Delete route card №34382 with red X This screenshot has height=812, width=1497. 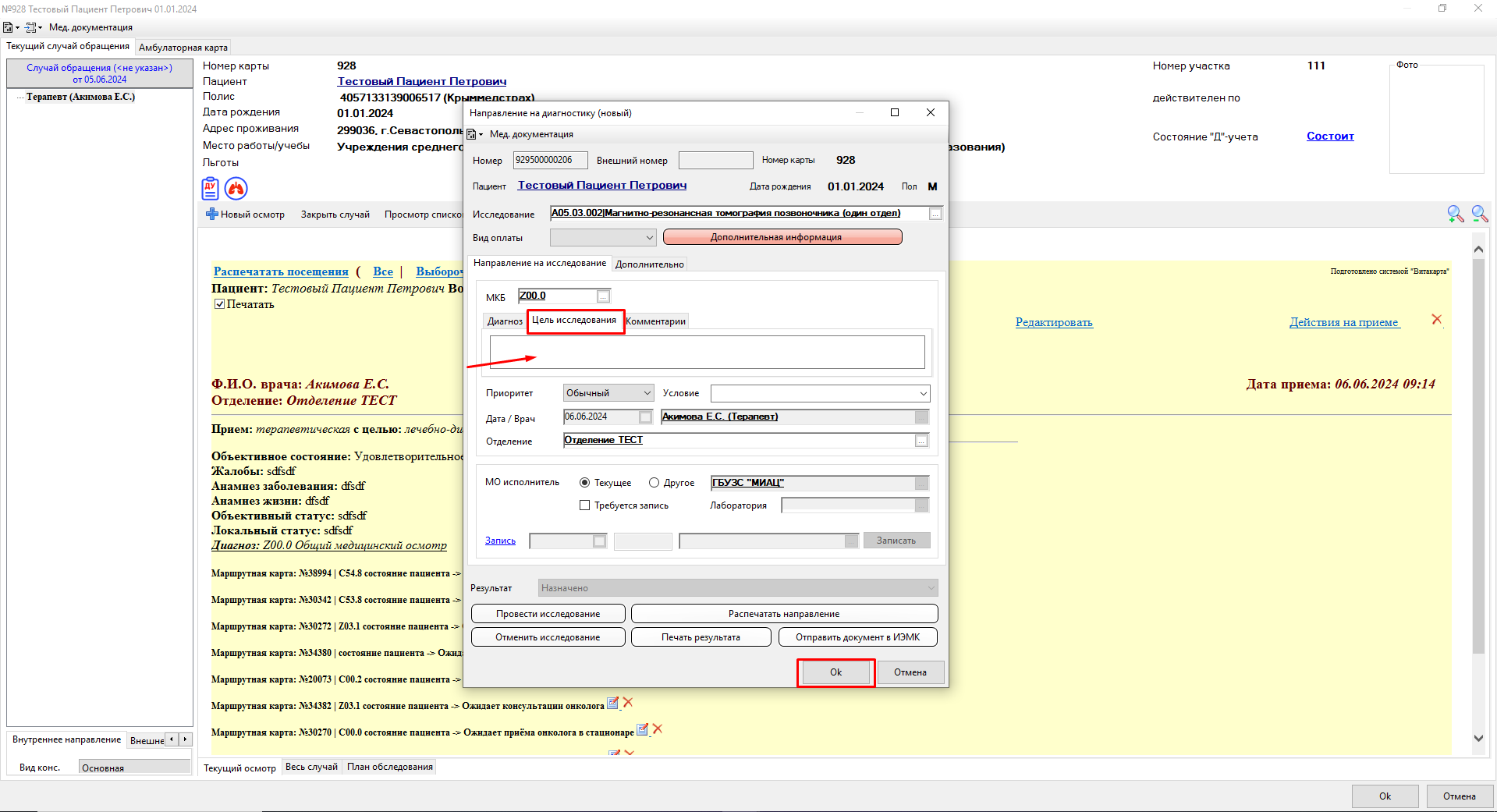(x=628, y=703)
